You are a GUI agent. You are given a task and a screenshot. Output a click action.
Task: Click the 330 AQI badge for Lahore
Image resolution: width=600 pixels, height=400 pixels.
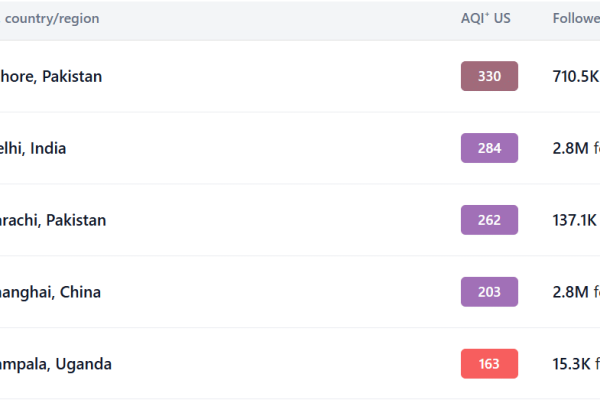pos(489,76)
